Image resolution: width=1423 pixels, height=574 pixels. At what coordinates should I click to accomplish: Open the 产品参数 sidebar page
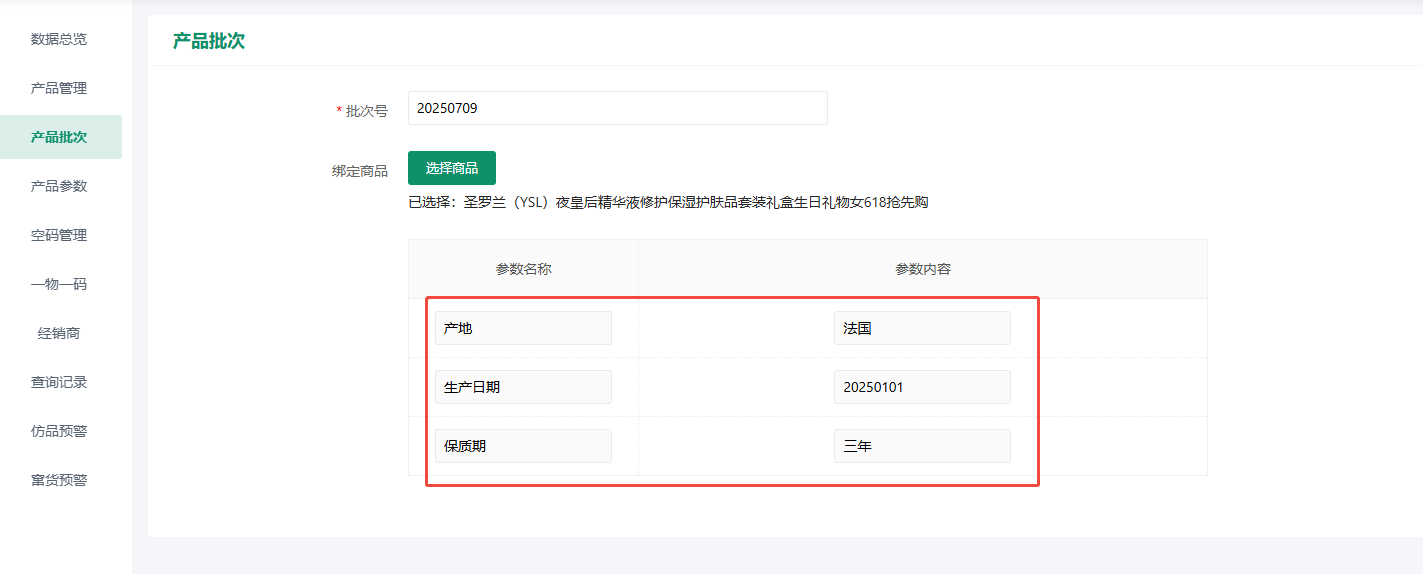(x=59, y=186)
